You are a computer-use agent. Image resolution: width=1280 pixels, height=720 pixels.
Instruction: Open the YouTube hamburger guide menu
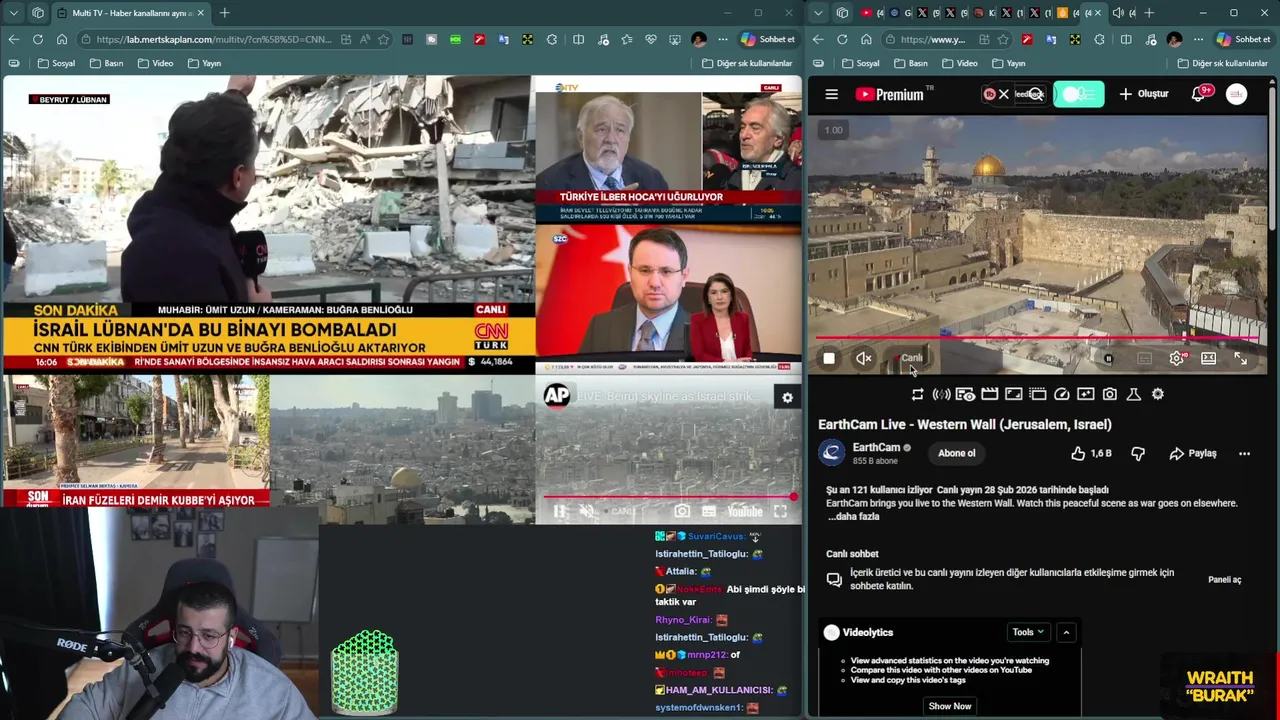pos(831,94)
